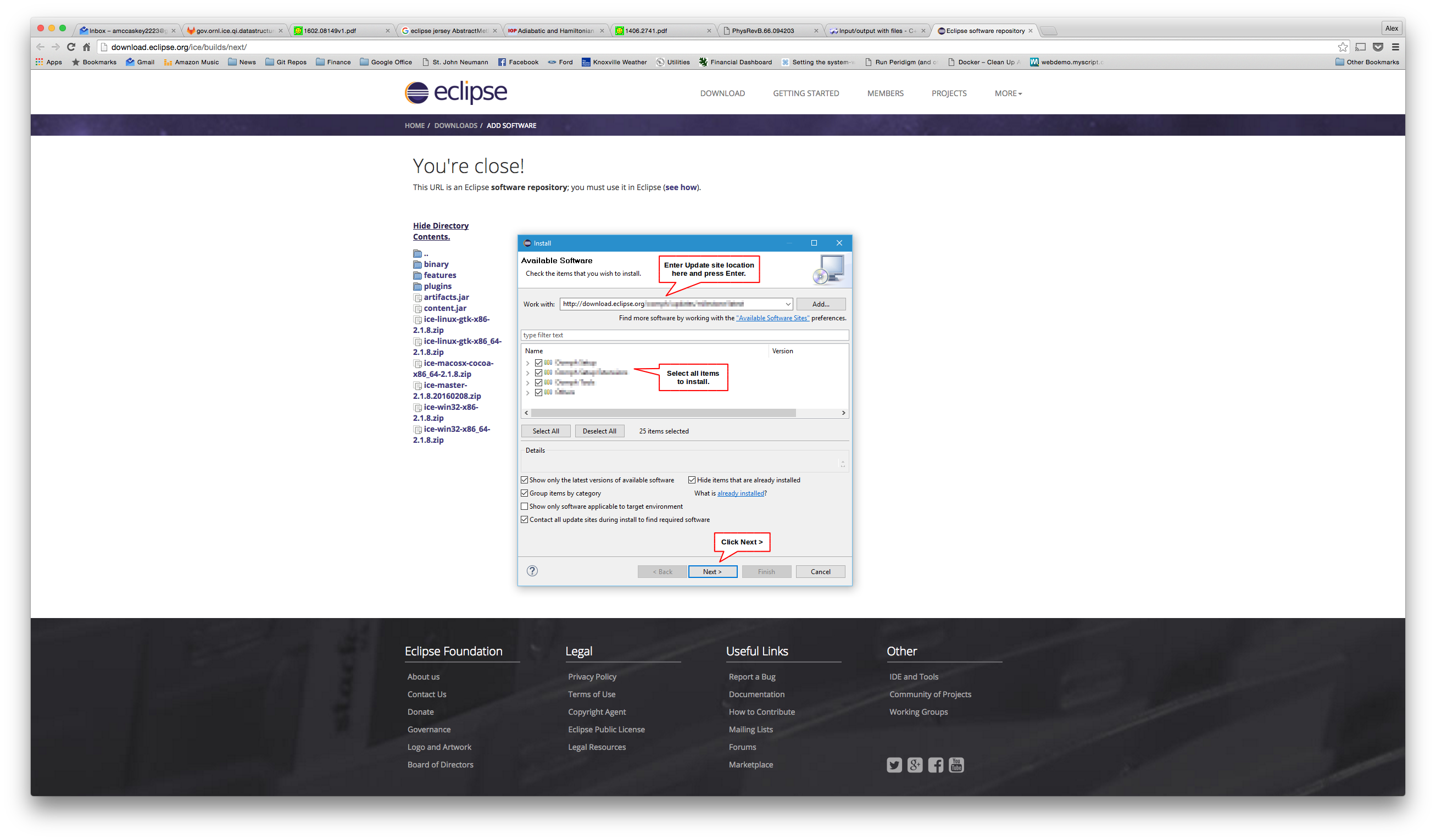
Task: Bookmark this page with the star icon
Action: tap(1343, 47)
